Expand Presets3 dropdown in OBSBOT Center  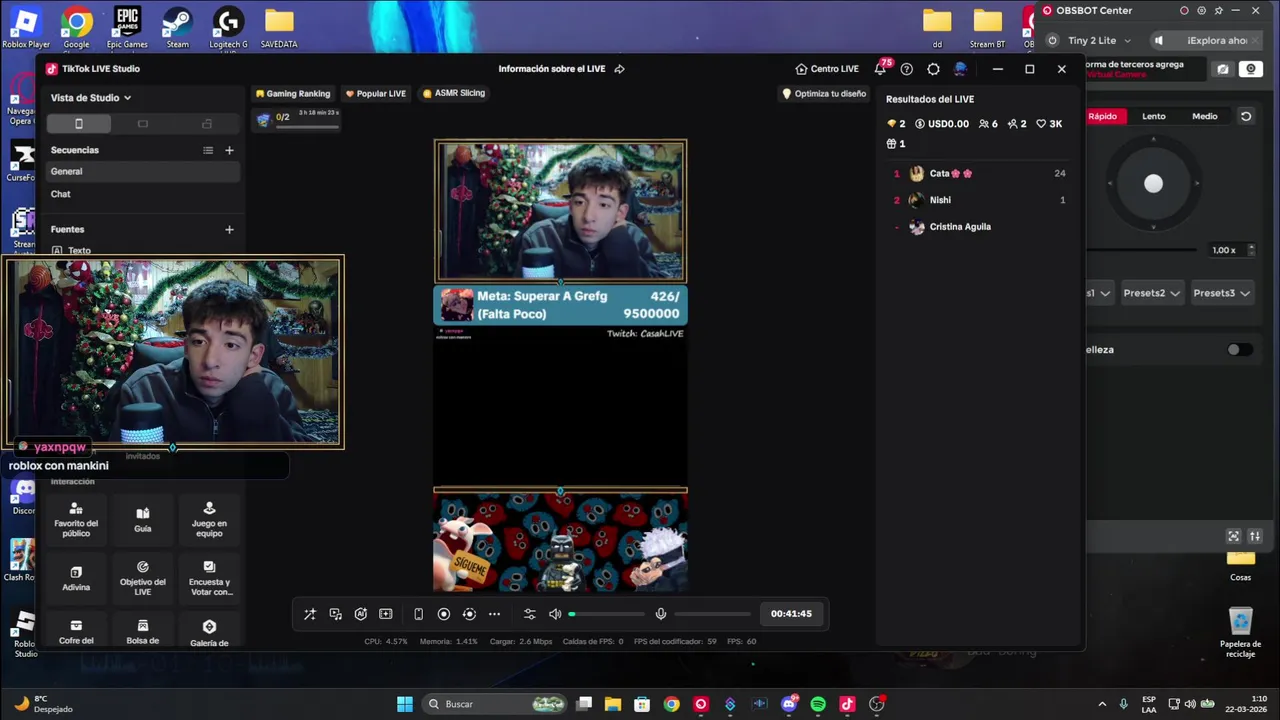coord(1221,293)
